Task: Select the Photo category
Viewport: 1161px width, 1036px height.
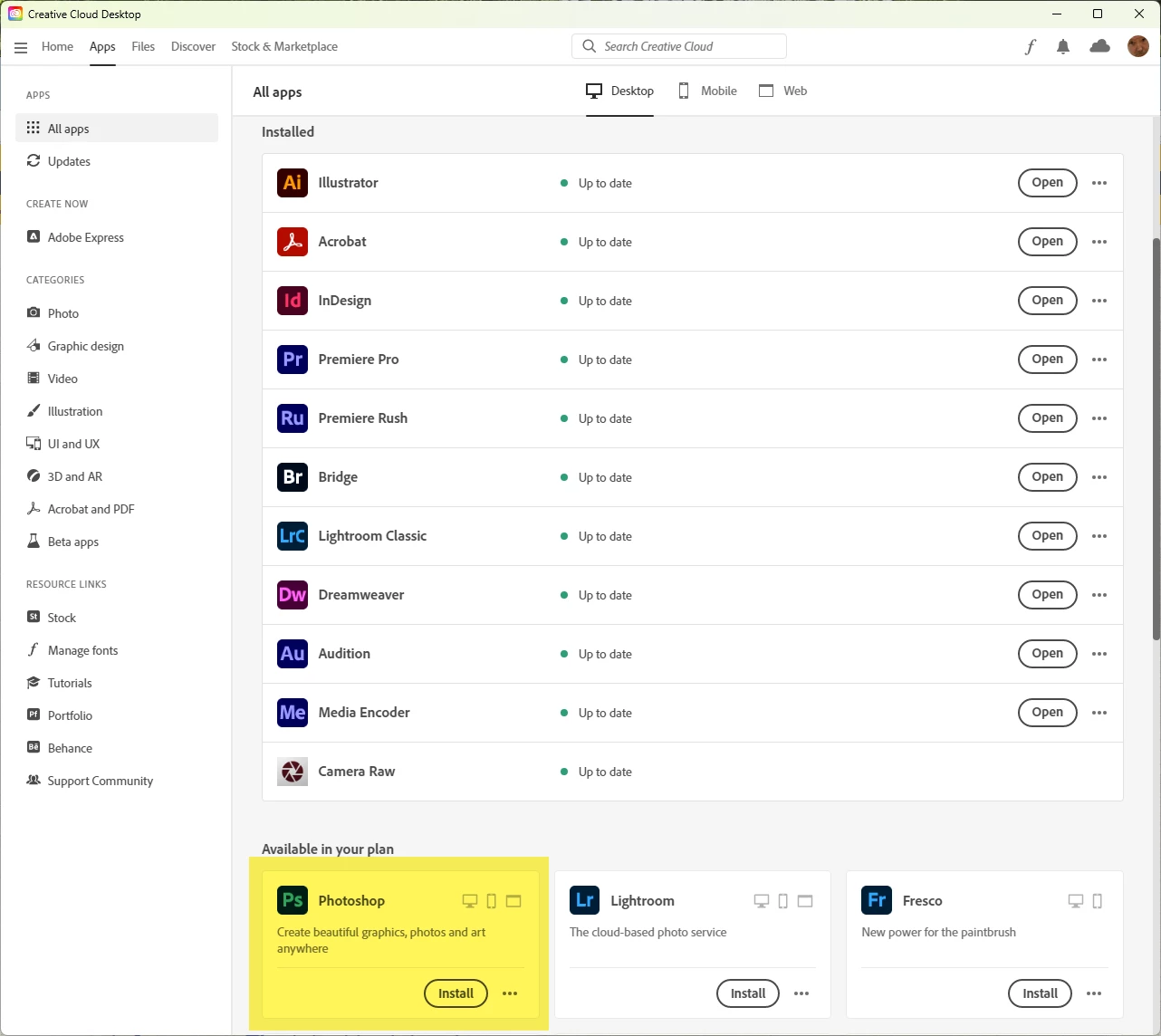Action: [x=117, y=313]
